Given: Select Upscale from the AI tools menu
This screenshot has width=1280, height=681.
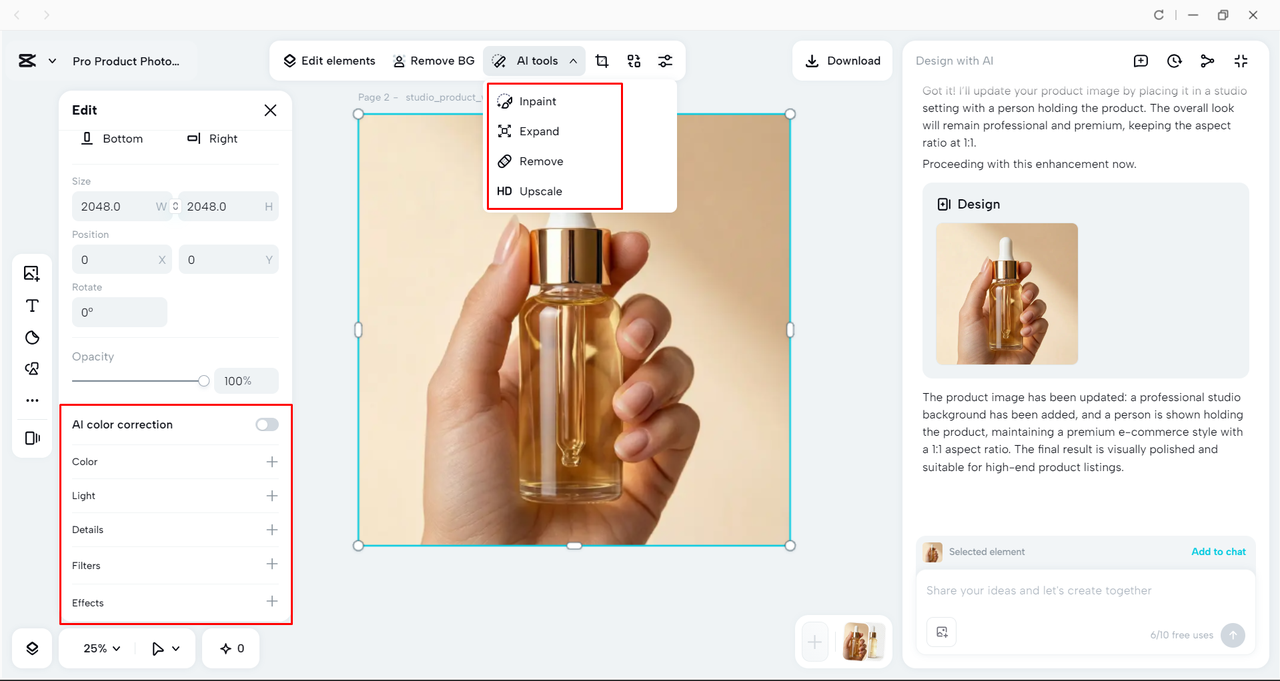Looking at the screenshot, I should [x=540, y=191].
